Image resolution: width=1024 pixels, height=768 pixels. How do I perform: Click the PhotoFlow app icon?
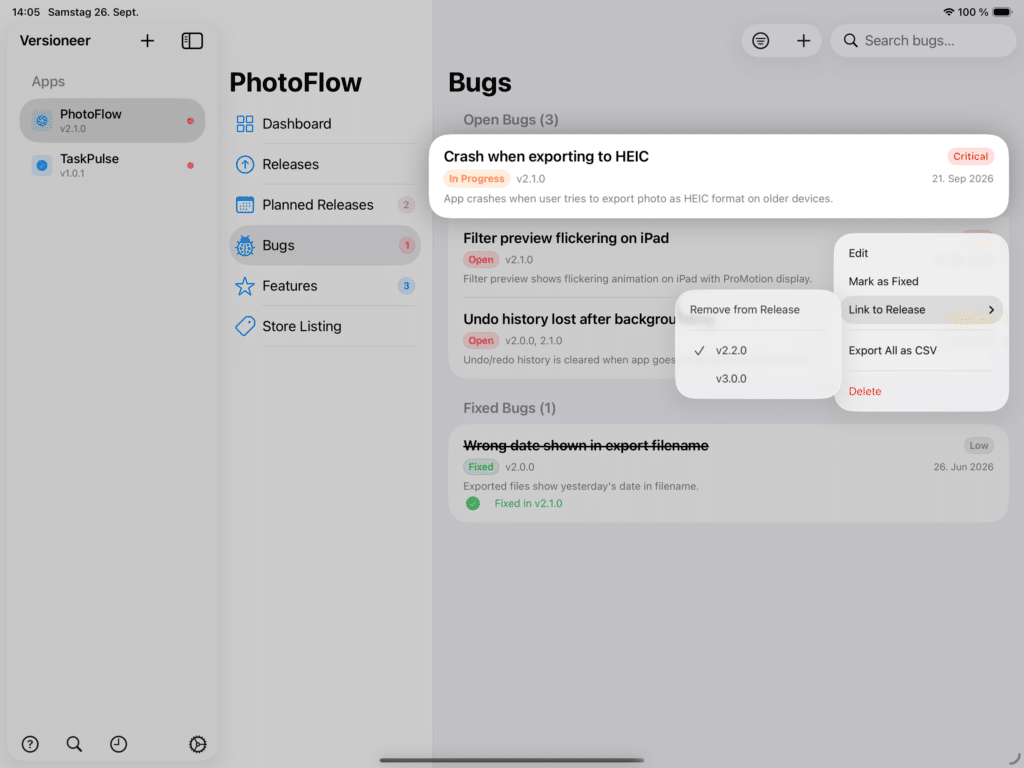[42, 121]
